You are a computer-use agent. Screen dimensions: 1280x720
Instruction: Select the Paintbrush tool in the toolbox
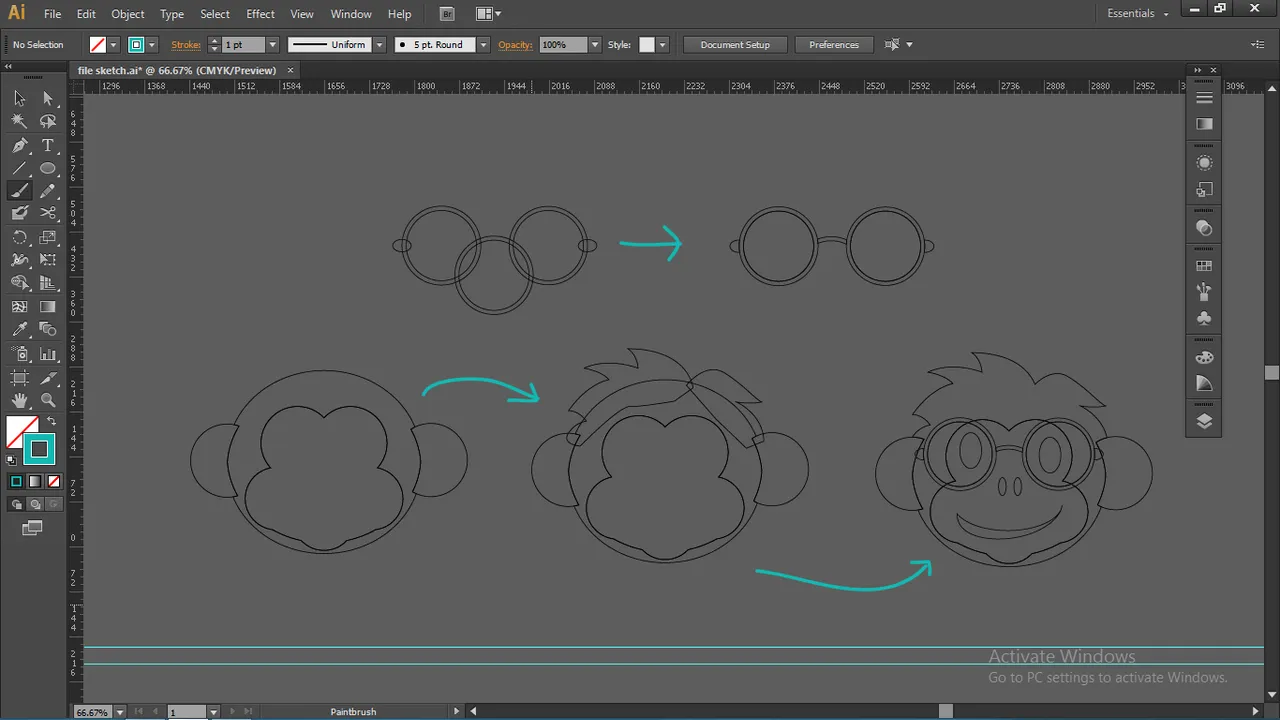point(19,191)
